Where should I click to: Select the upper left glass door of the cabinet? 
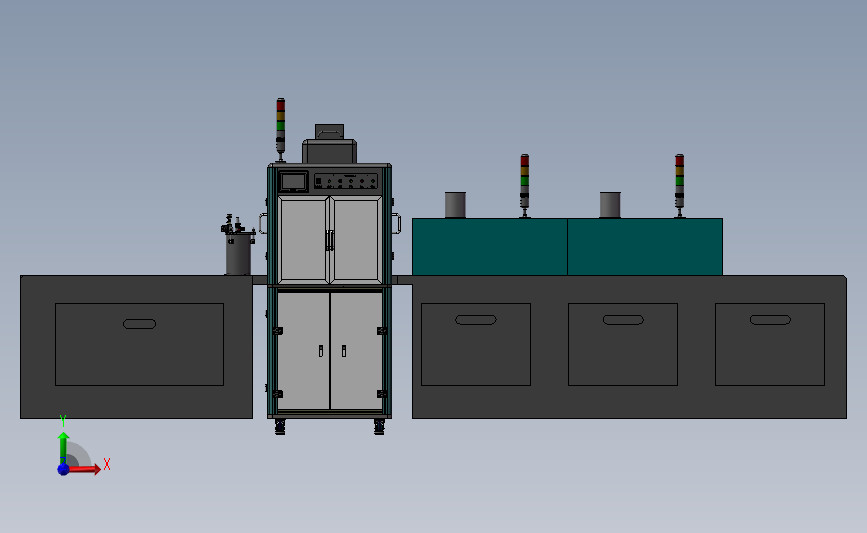pos(304,239)
